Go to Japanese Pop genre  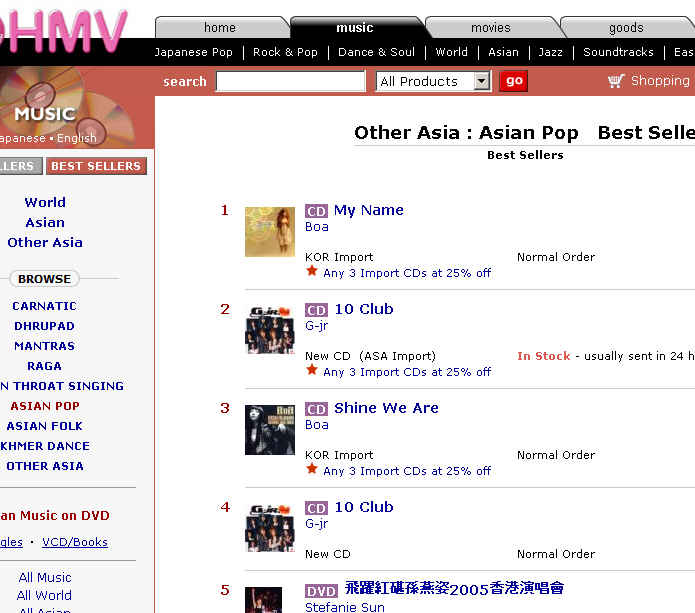(194, 52)
